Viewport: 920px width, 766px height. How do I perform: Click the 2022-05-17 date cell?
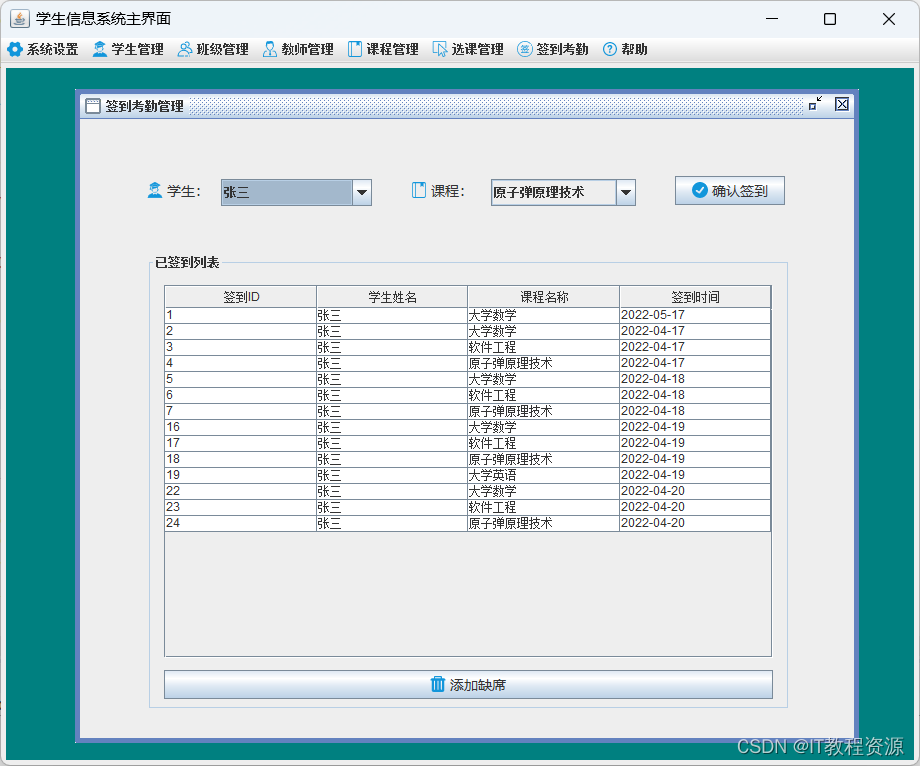coord(695,316)
